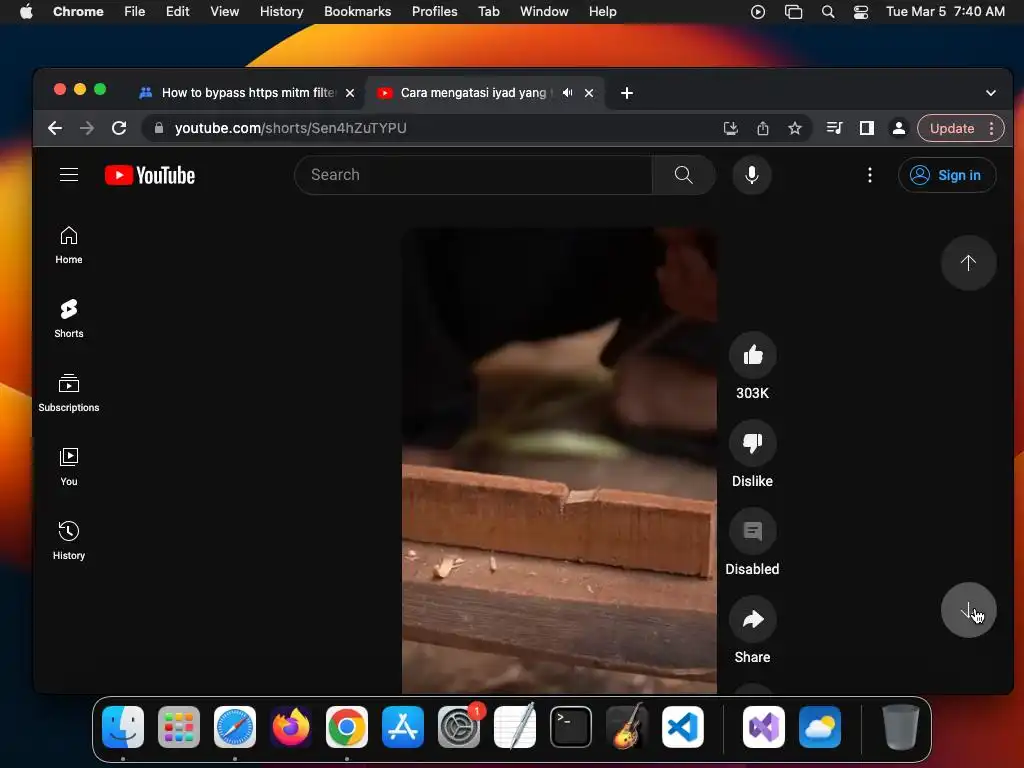Viewport: 1024px width, 768px height.
Task: Open Subscriptions in sidebar
Action: pyautogui.click(x=69, y=392)
